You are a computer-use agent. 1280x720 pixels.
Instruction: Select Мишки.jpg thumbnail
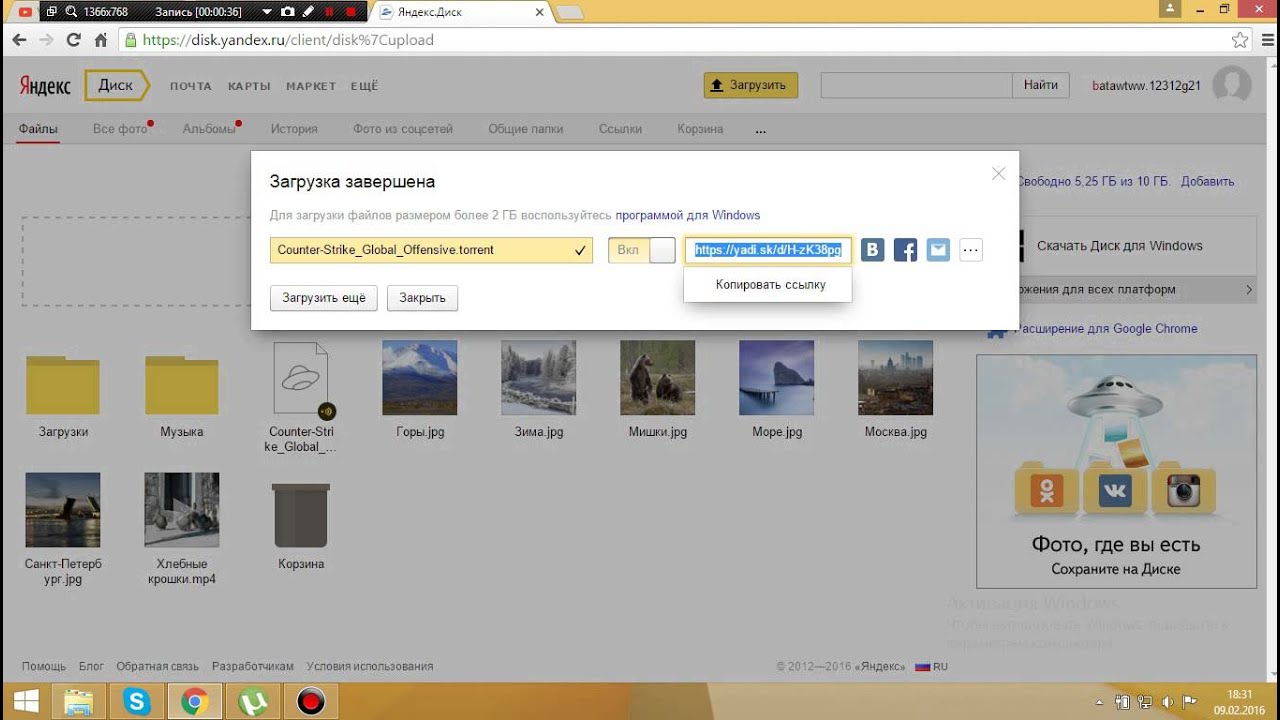pyautogui.click(x=658, y=378)
